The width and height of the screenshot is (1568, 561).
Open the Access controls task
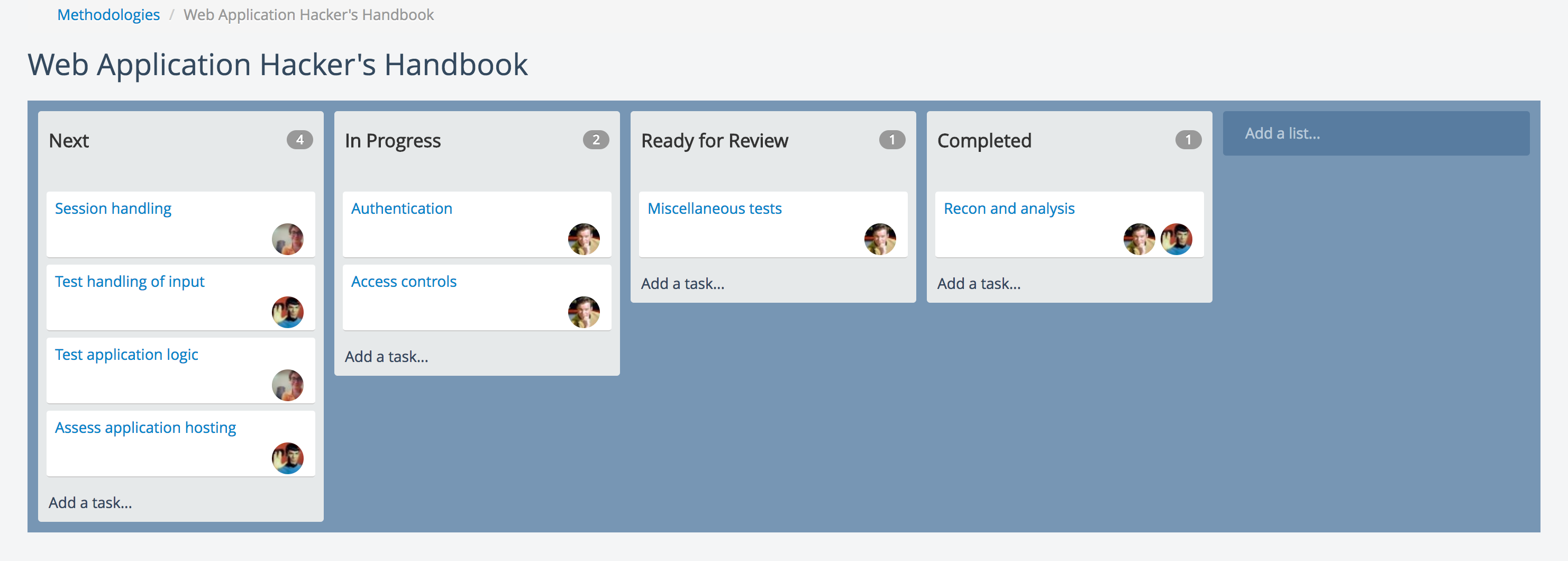[404, 282]
